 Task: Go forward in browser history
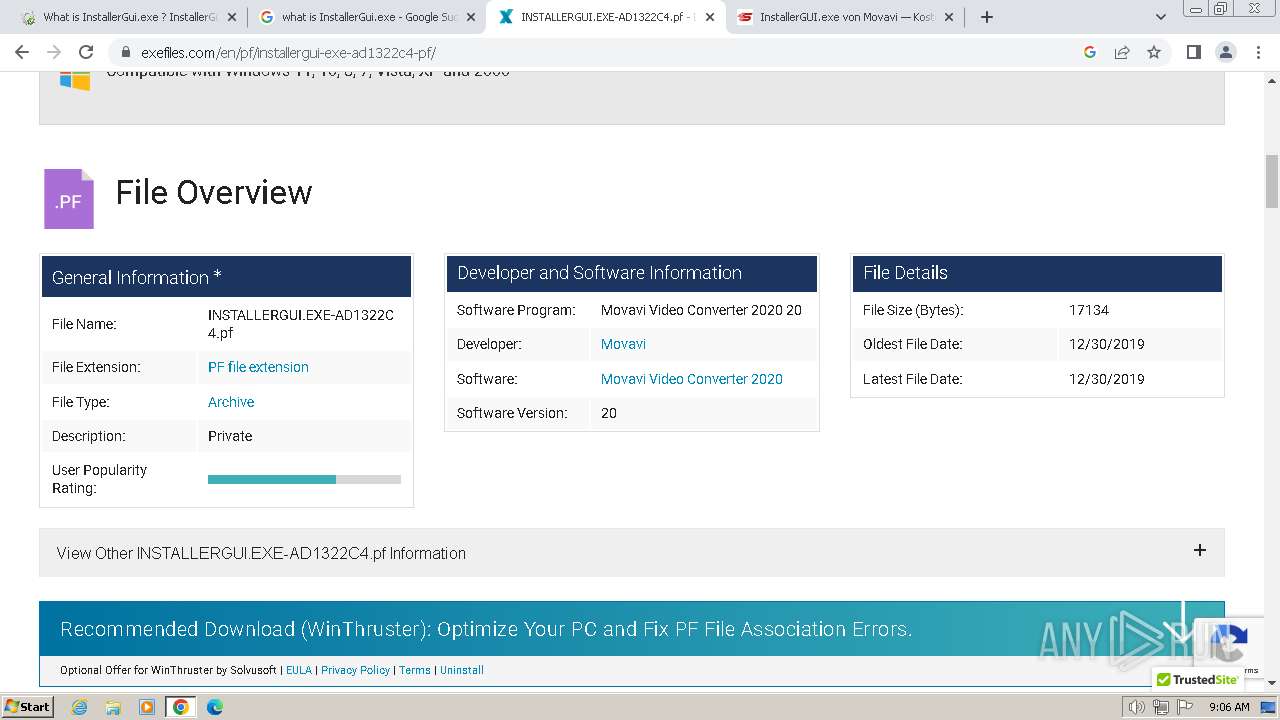pos(54,52)
